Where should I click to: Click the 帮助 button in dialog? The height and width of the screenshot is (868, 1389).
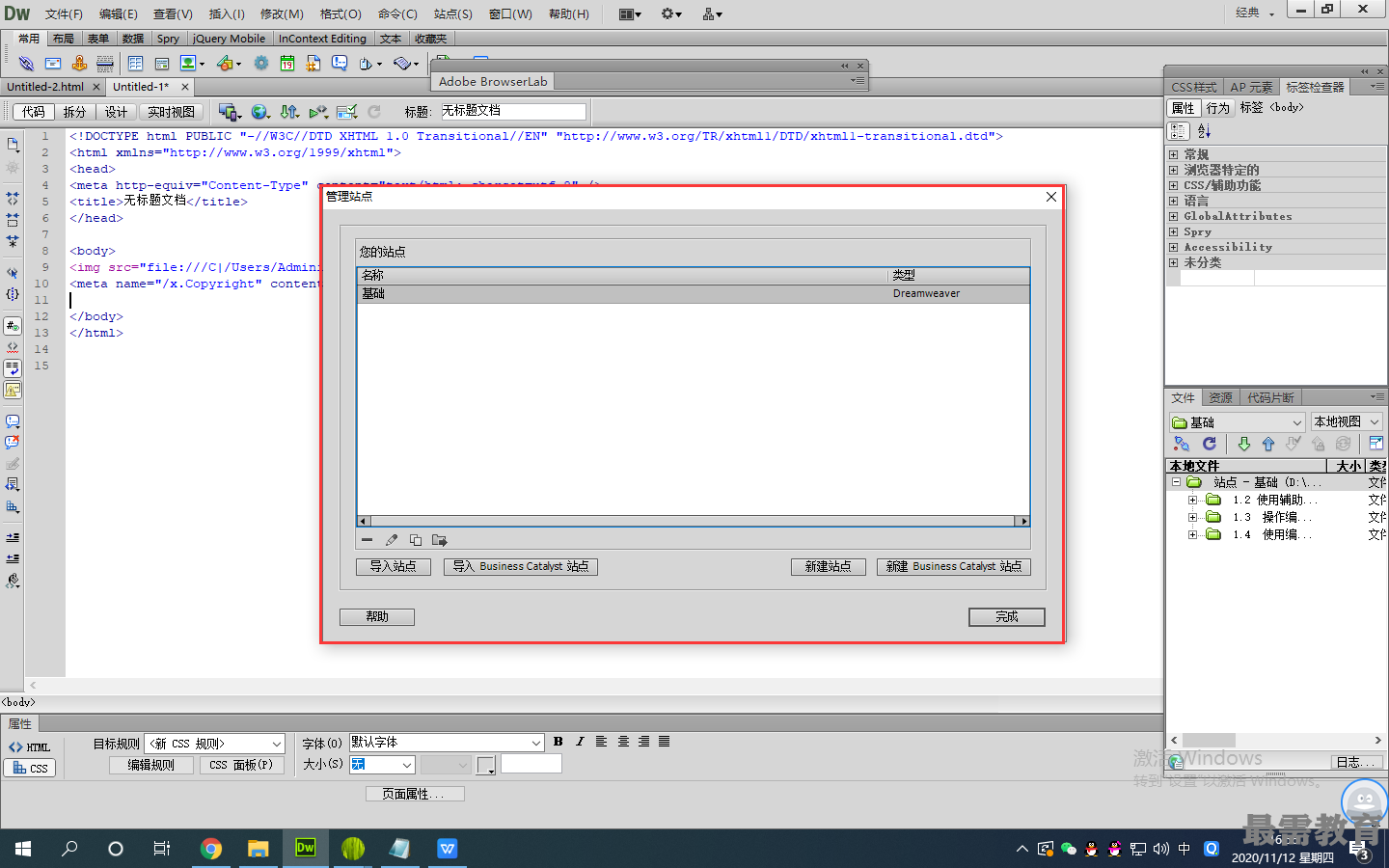coord(376,616)
